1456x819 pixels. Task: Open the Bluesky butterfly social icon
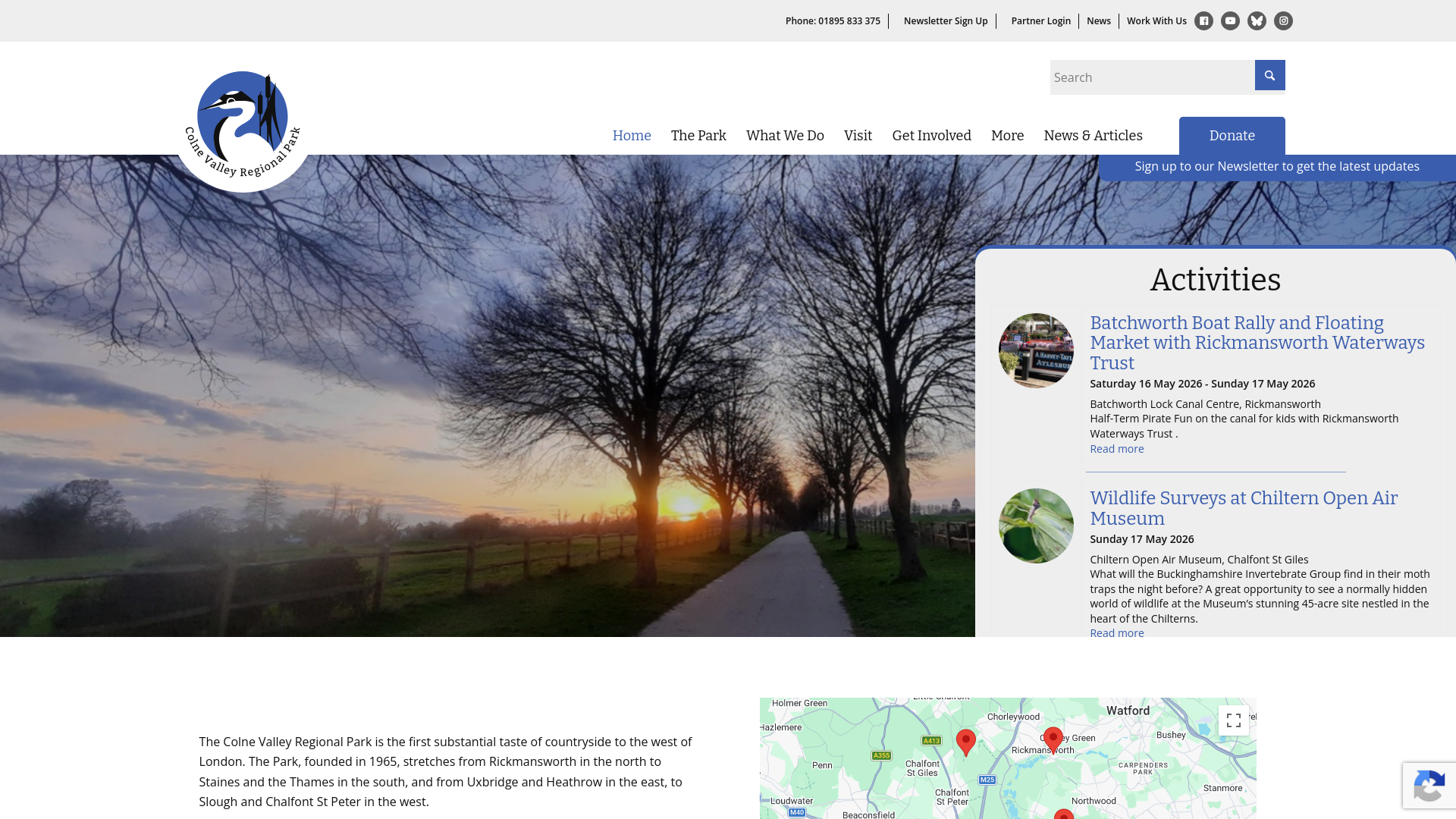1257,21
